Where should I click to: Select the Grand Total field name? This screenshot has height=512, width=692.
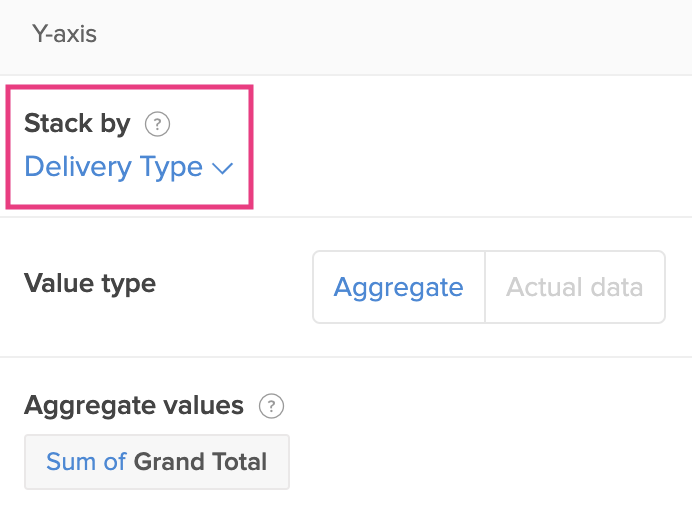point(200,462)
